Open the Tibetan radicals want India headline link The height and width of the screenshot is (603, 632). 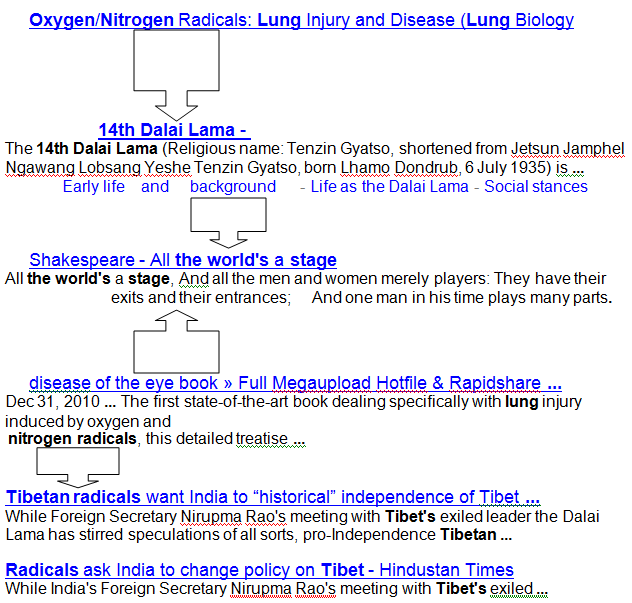(x=273, y=497)
